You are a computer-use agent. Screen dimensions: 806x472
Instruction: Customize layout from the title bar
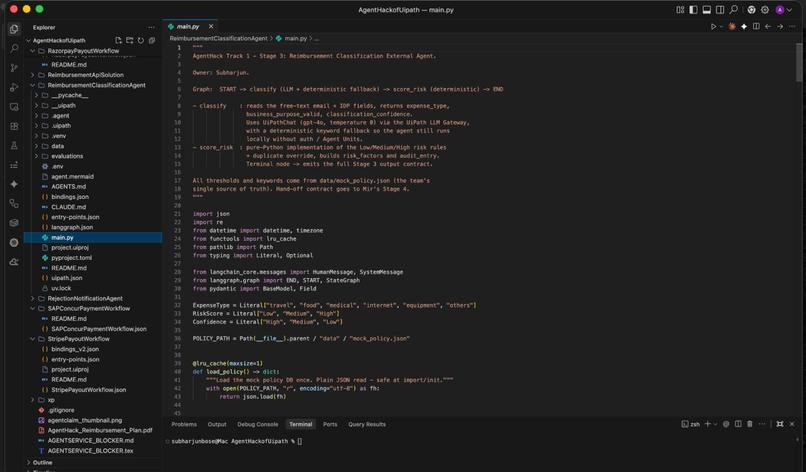[x=680, y=10]
